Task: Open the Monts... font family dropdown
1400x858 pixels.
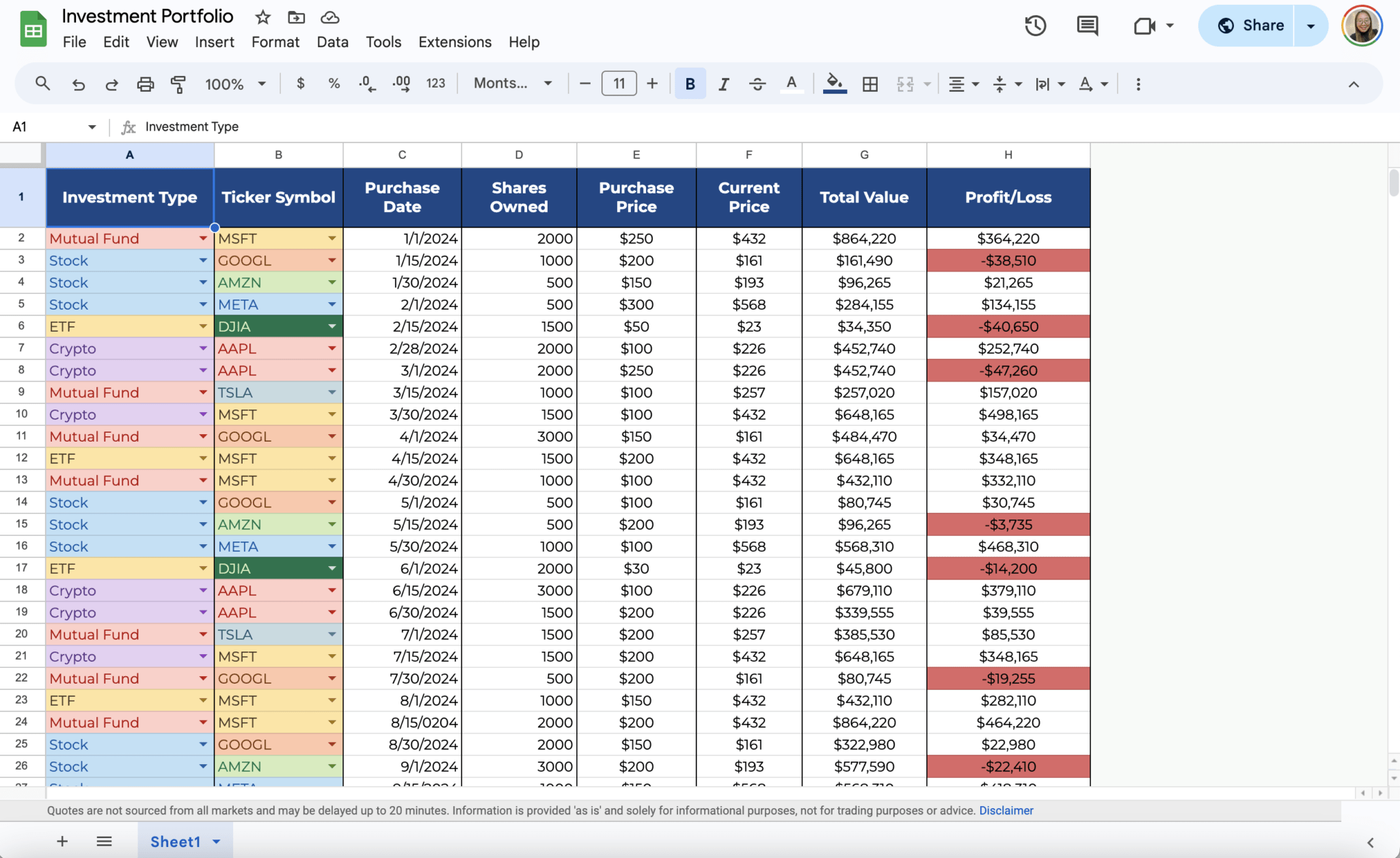Action: point(513,83)
